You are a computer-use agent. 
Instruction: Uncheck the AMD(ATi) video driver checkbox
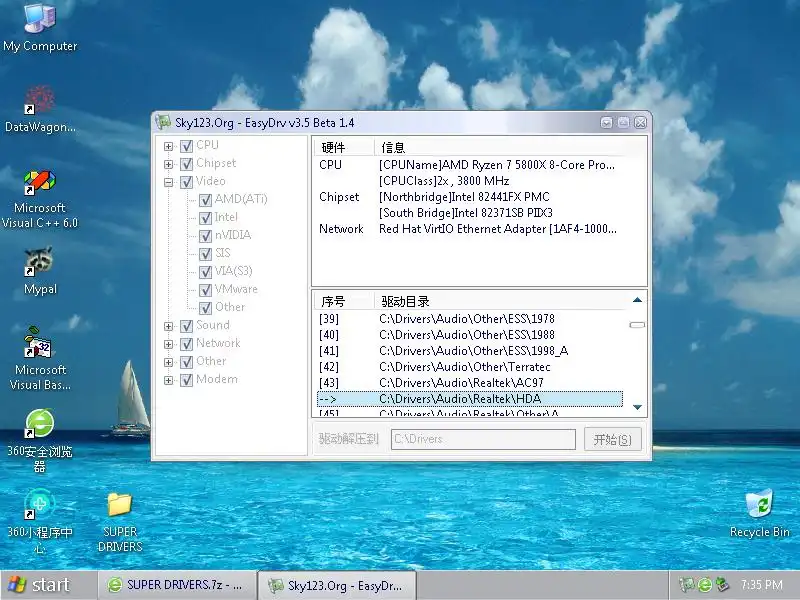point(205,200)
